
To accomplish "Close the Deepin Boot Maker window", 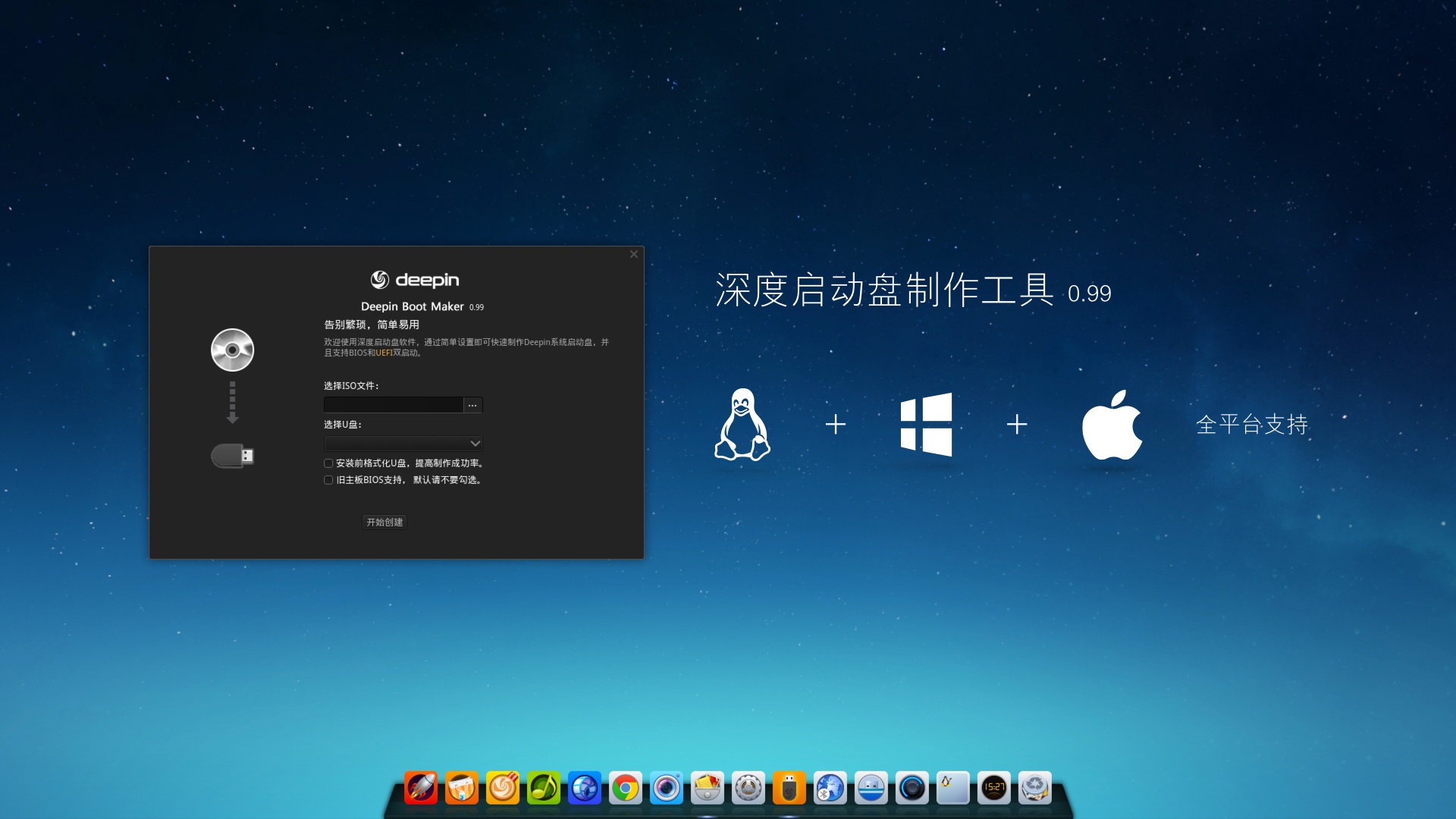I will tap(634, 254).
